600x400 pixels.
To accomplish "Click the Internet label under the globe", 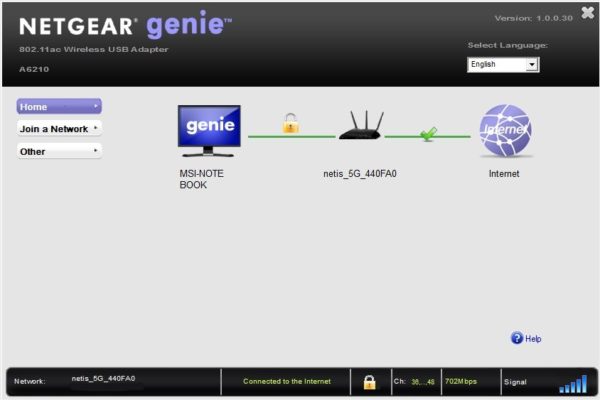I will (504, 174).
